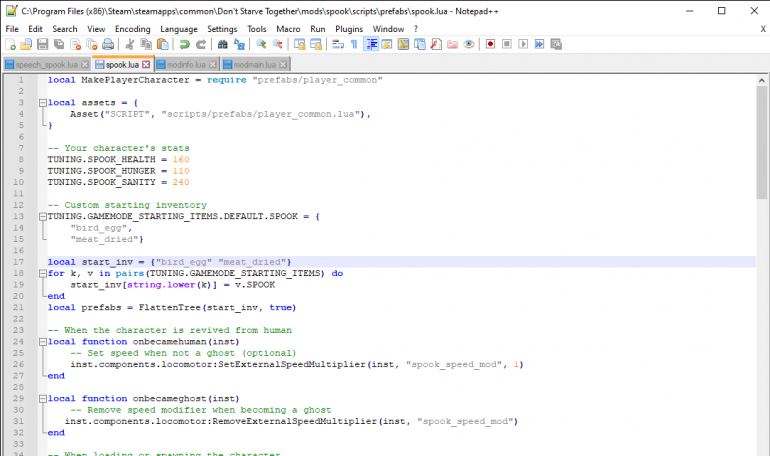Zoom in using magnifier plus icon

(x=261, y=45)
